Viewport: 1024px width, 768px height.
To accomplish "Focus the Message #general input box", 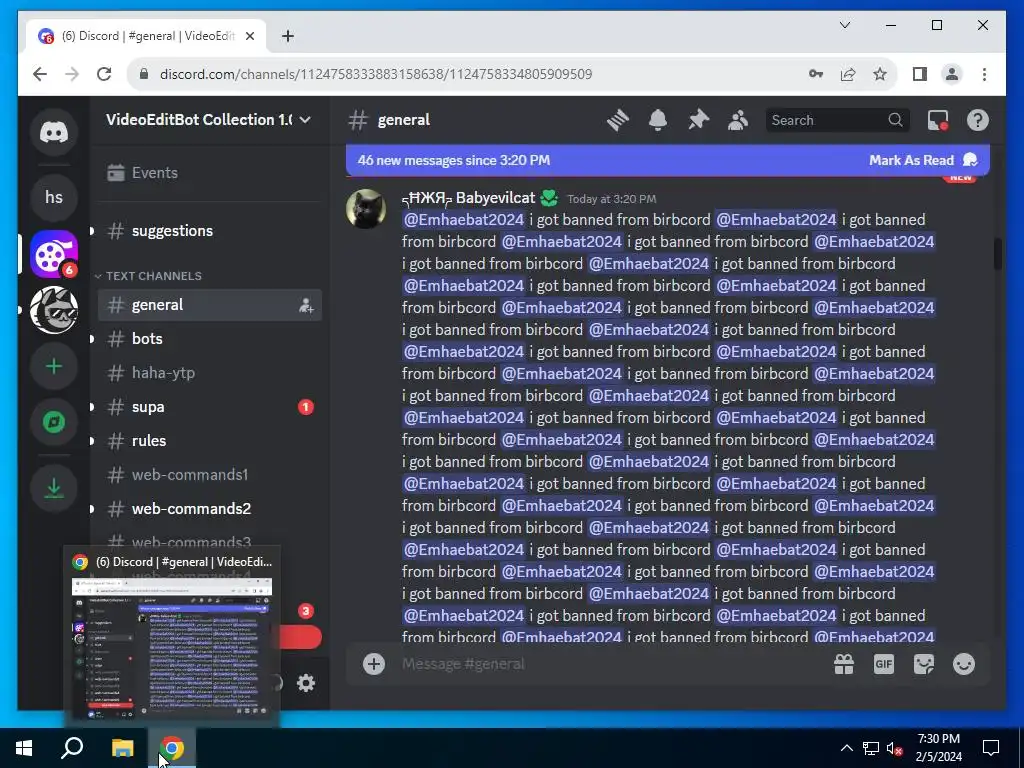I will (607, 664).
